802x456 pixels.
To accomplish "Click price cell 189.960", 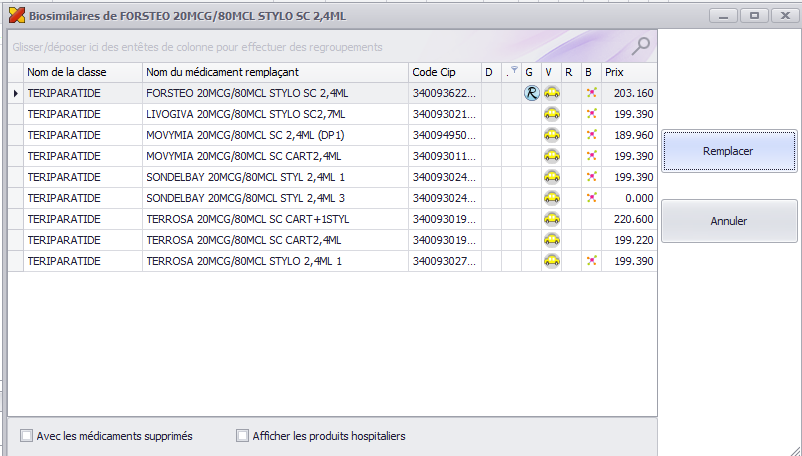I will pos(629,135).
